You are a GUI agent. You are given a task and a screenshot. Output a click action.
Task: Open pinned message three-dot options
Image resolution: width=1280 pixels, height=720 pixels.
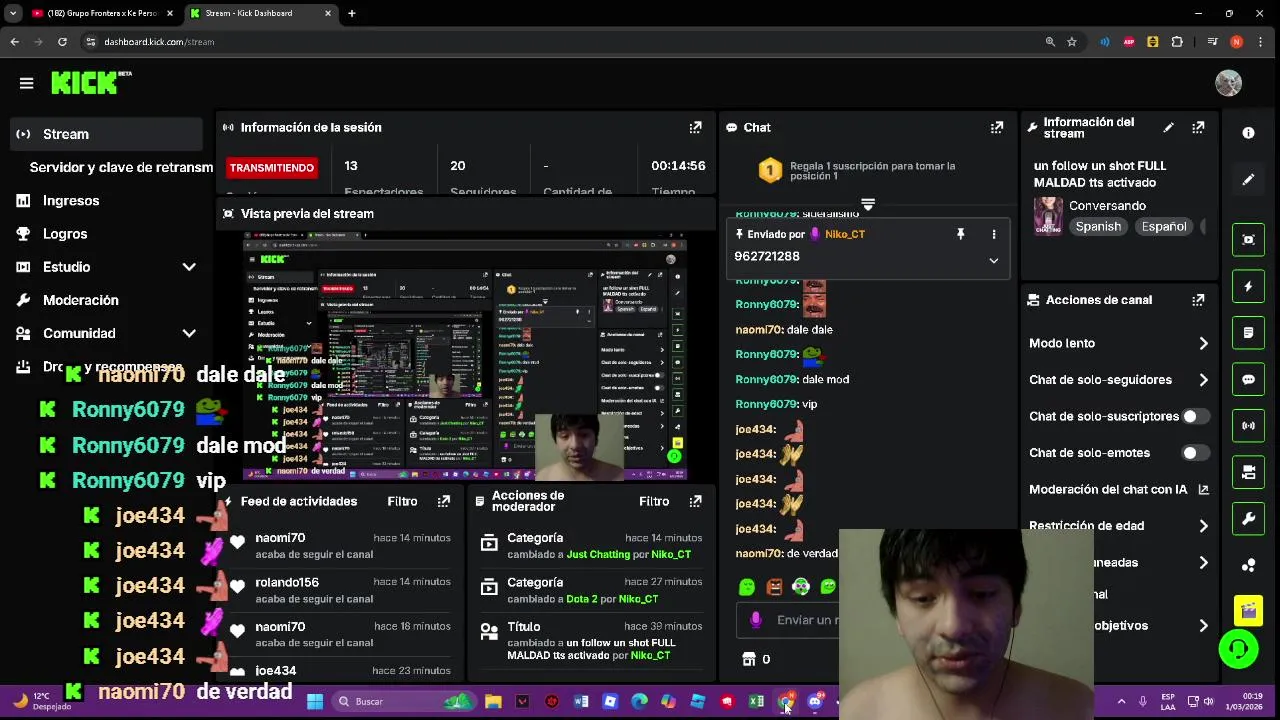(993, 234)
